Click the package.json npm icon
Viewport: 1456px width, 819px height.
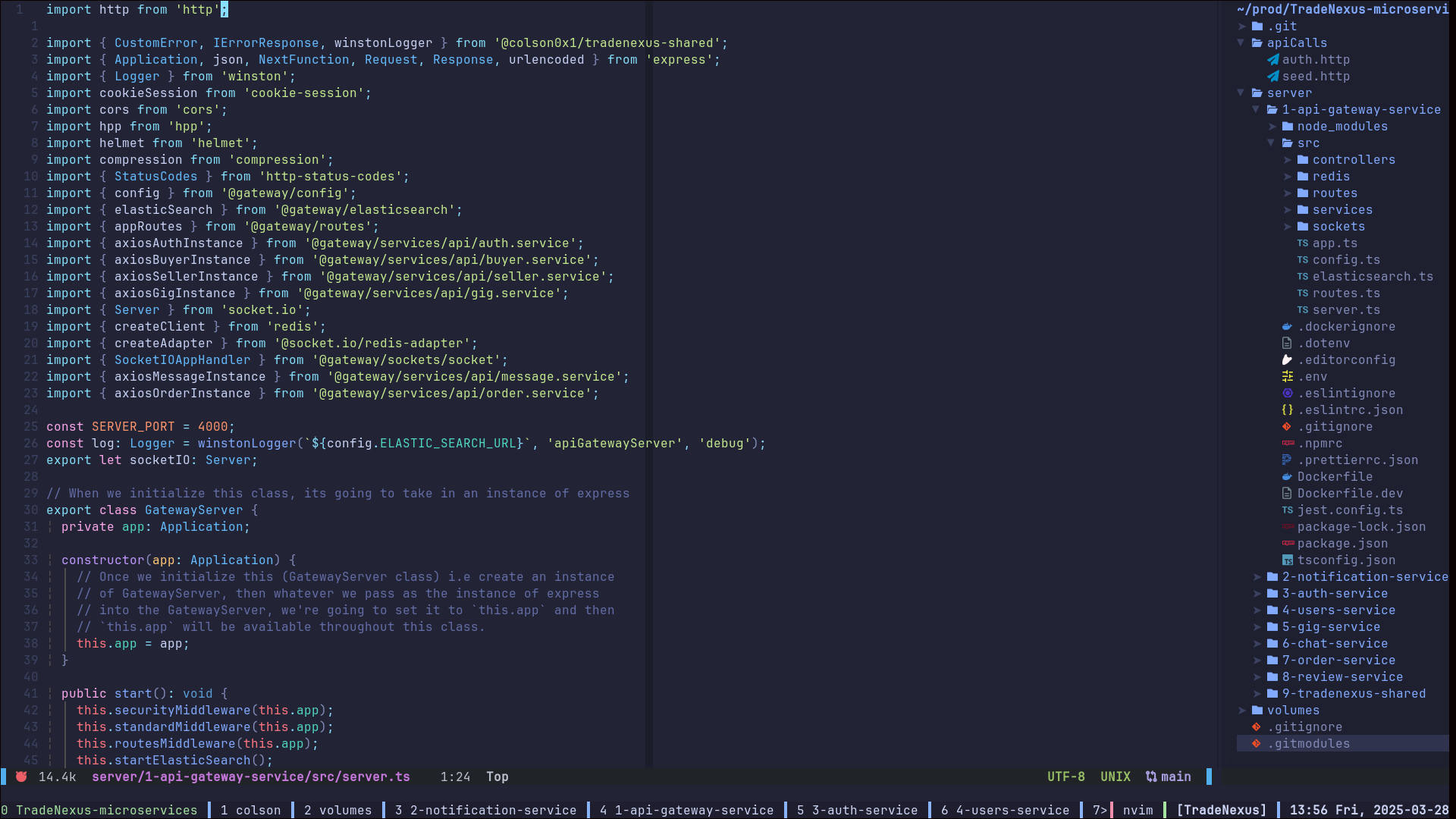(x=1287, y=544)
